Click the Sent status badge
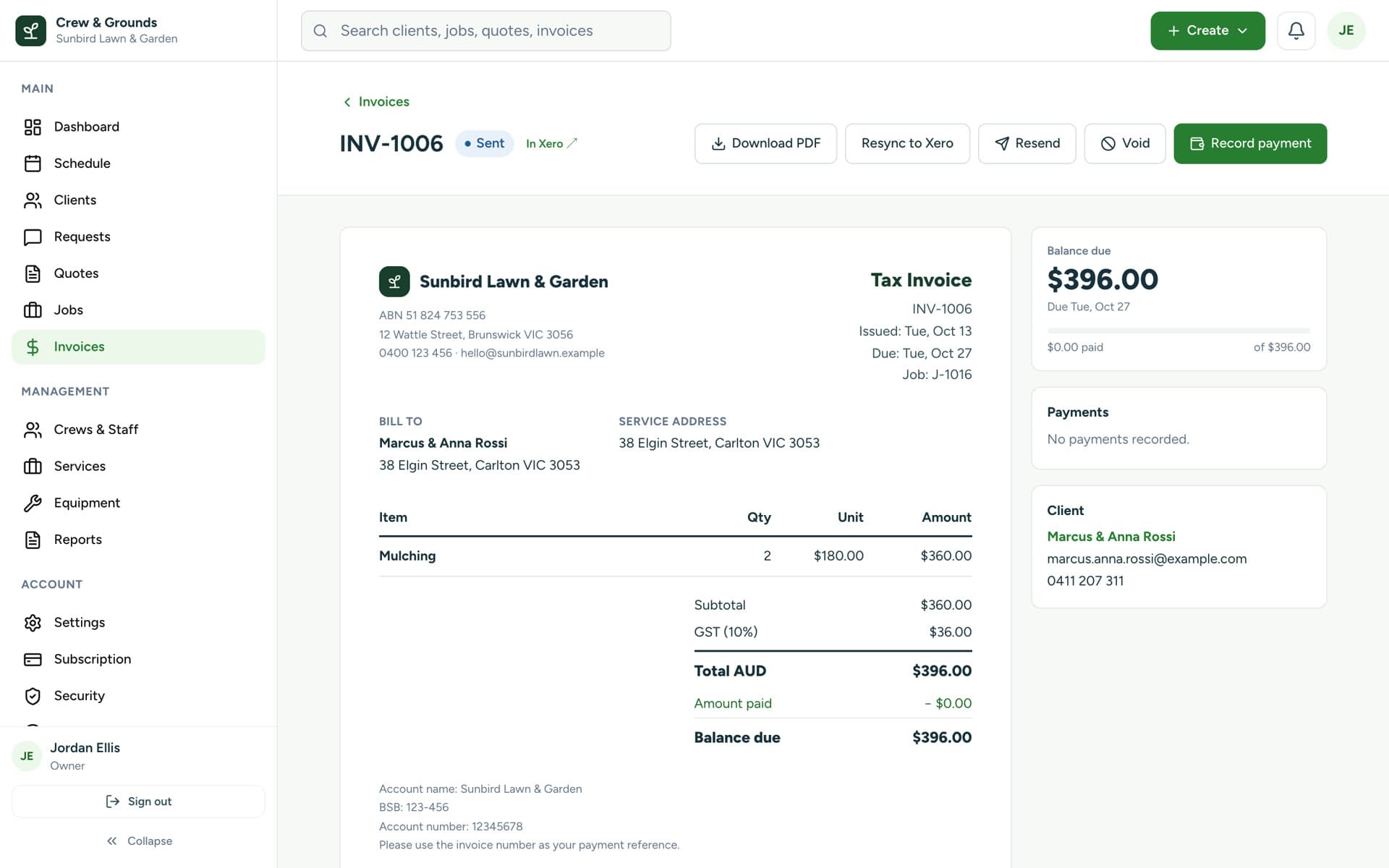Viewport: 1389px width, 868px height. pos(484,143)
